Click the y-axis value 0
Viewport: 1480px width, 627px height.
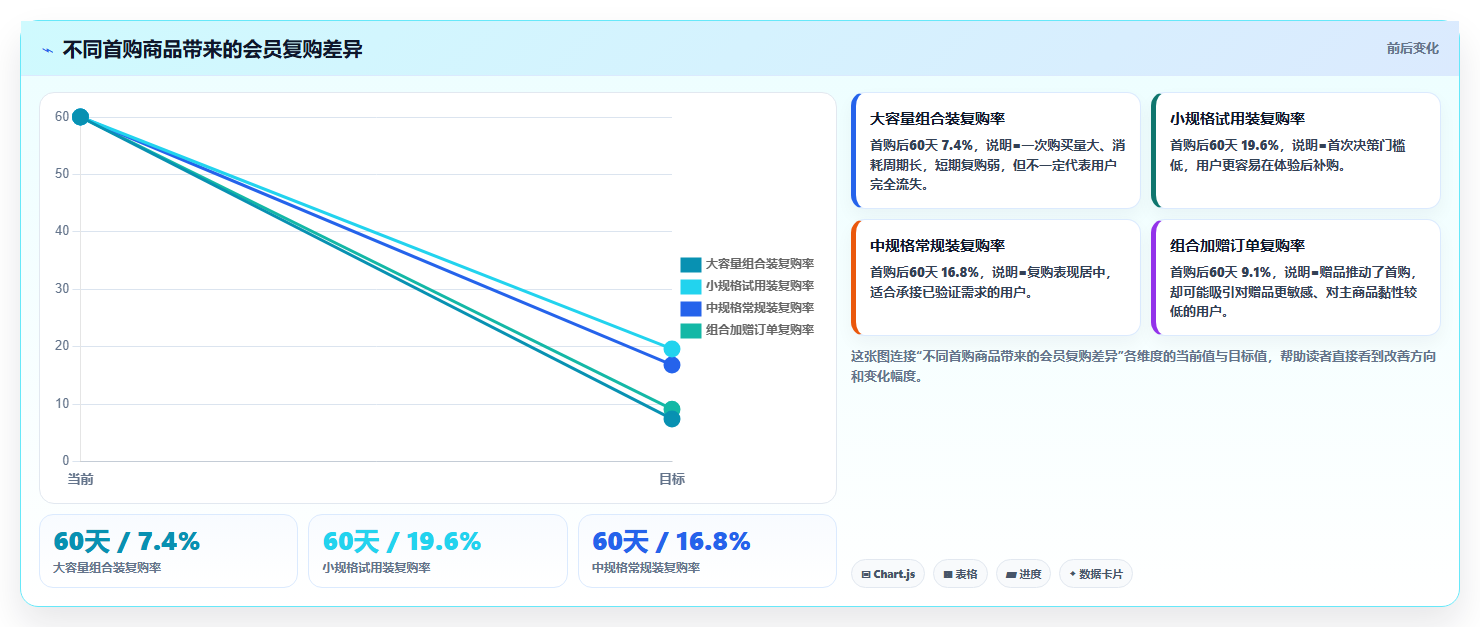tap(66, 461)
